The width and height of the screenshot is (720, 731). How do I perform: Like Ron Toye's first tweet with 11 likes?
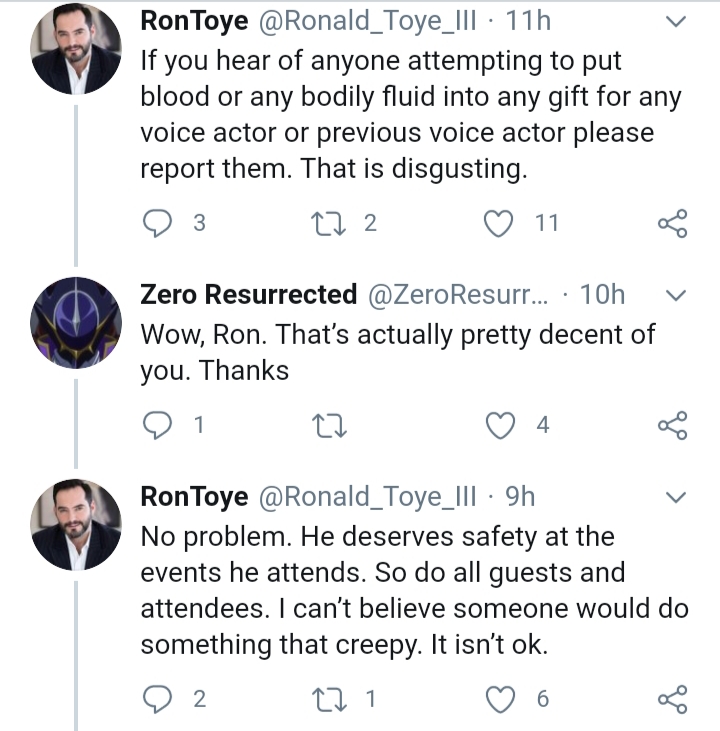pyautogui.click(x=498, y=223)
